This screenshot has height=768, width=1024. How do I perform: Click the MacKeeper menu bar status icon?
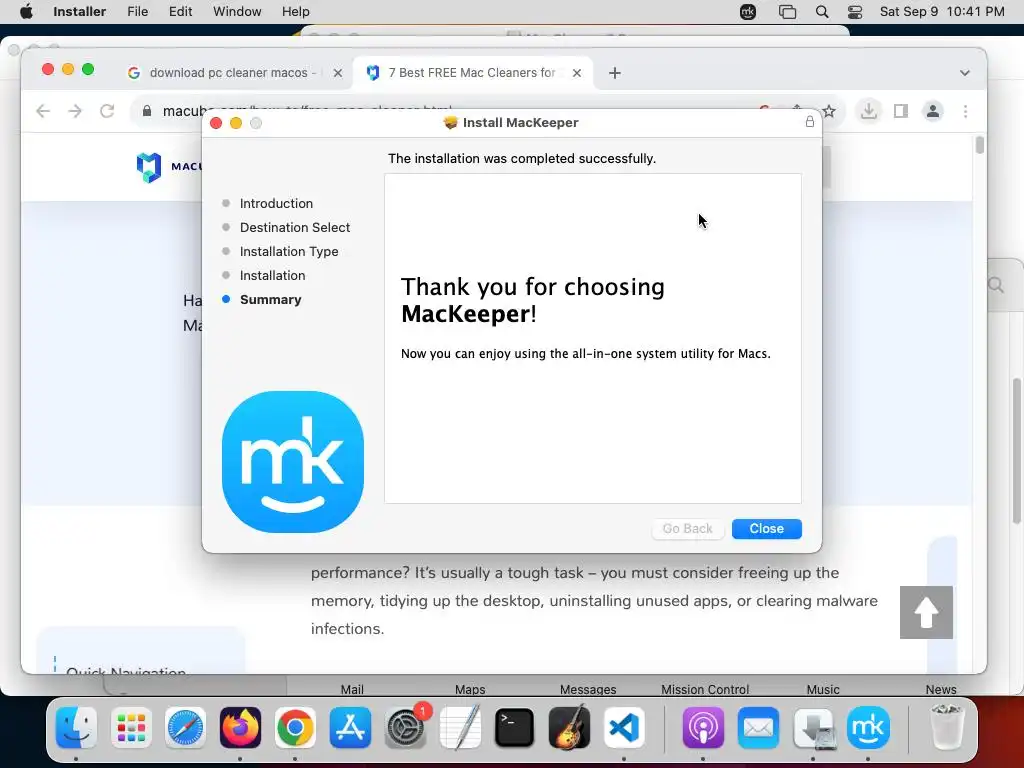748,12
